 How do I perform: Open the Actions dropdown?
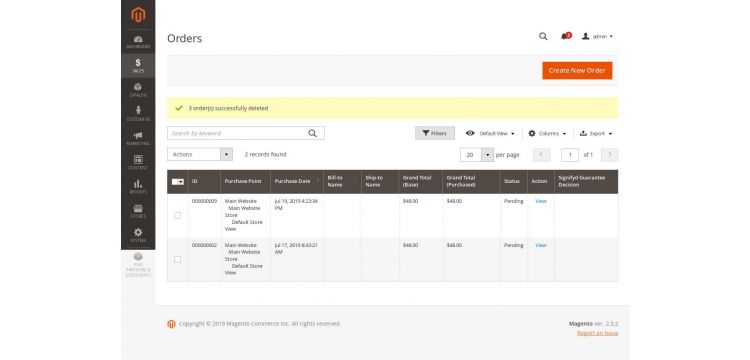click(x=200, y=154)
